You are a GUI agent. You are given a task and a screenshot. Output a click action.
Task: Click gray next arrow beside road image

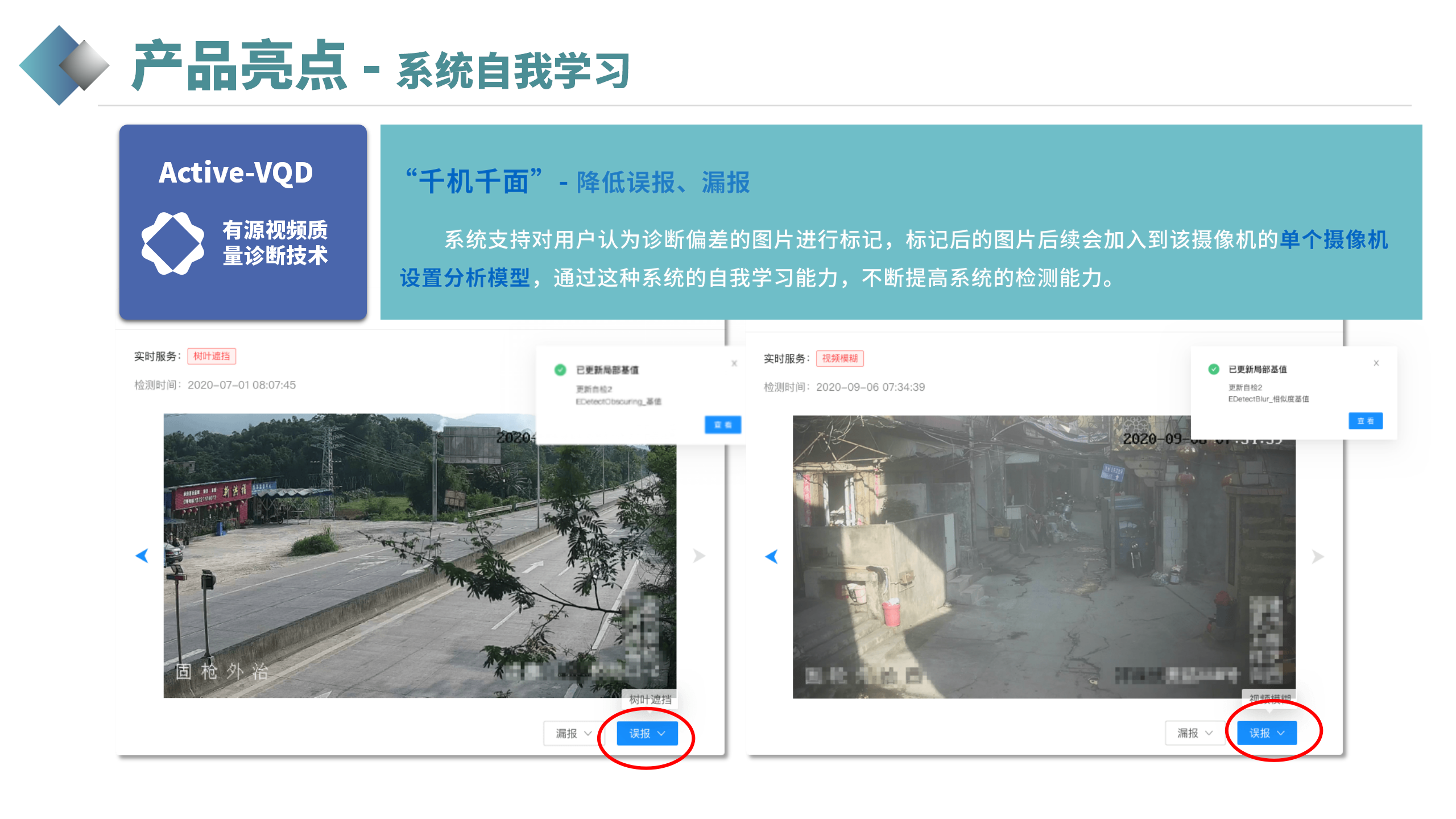[699, 556]
